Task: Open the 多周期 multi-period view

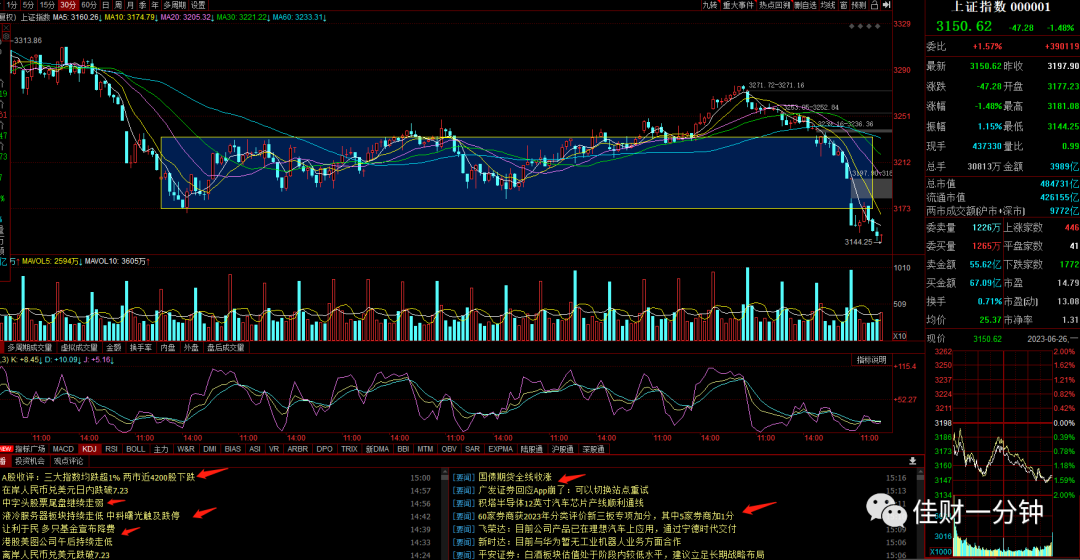Action: pos(174,5)
